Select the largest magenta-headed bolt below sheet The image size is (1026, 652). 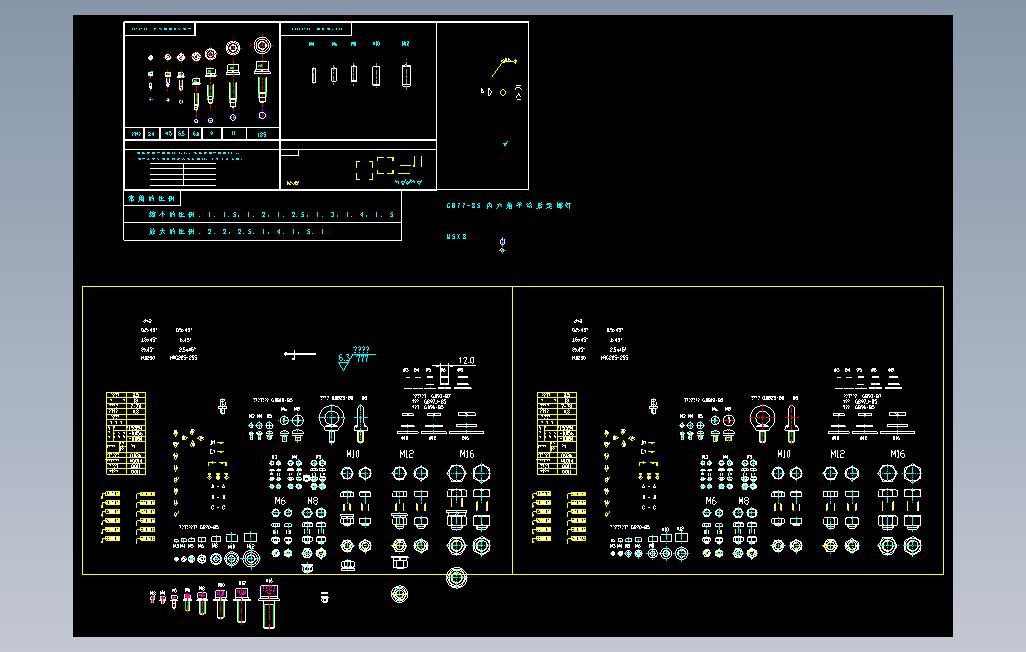click(x=268, y=606)
